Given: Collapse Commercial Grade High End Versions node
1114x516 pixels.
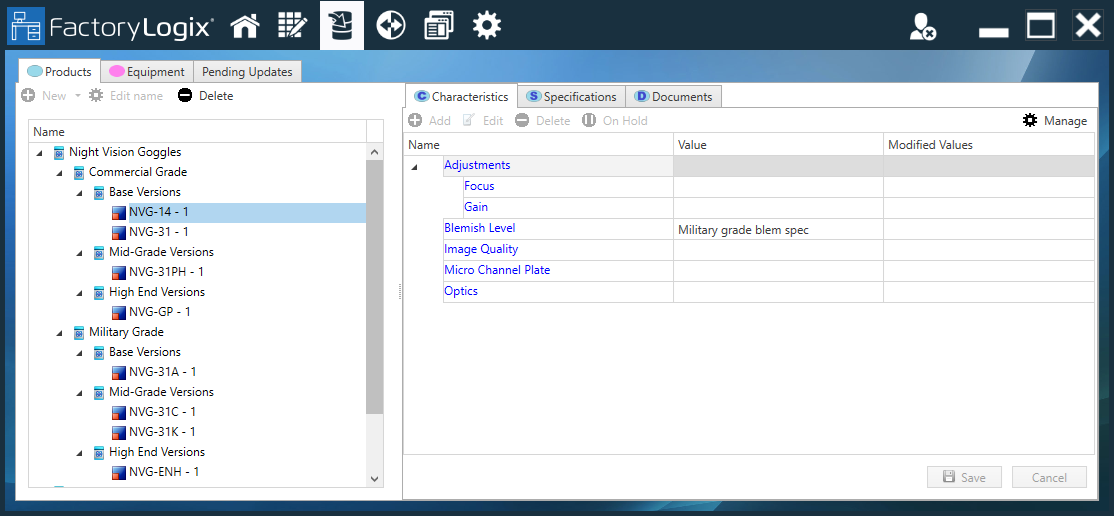Looking at the screenshot, I should pos(79,292).
